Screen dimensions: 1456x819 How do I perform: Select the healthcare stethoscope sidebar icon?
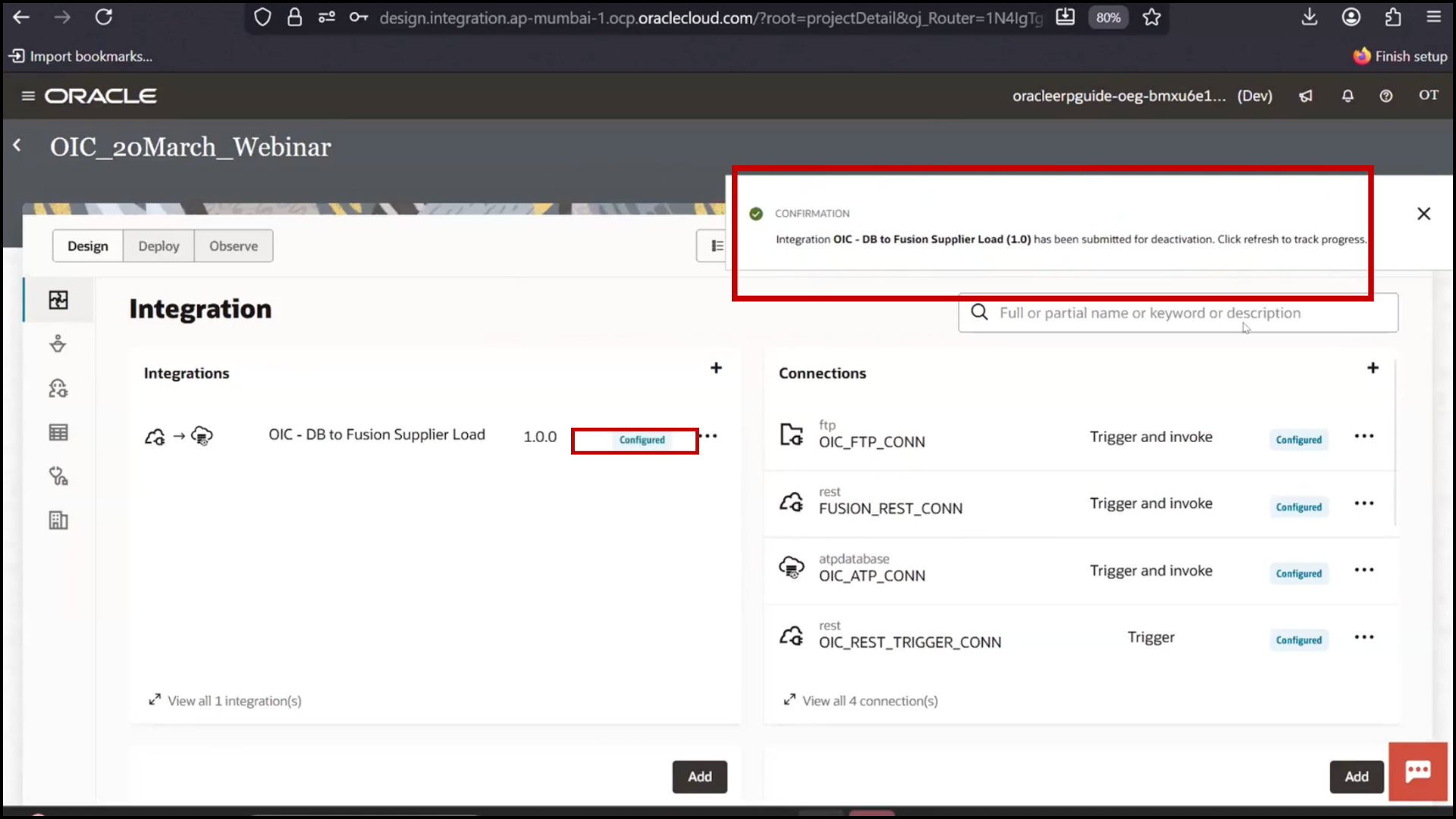click(x=58, y=476)
